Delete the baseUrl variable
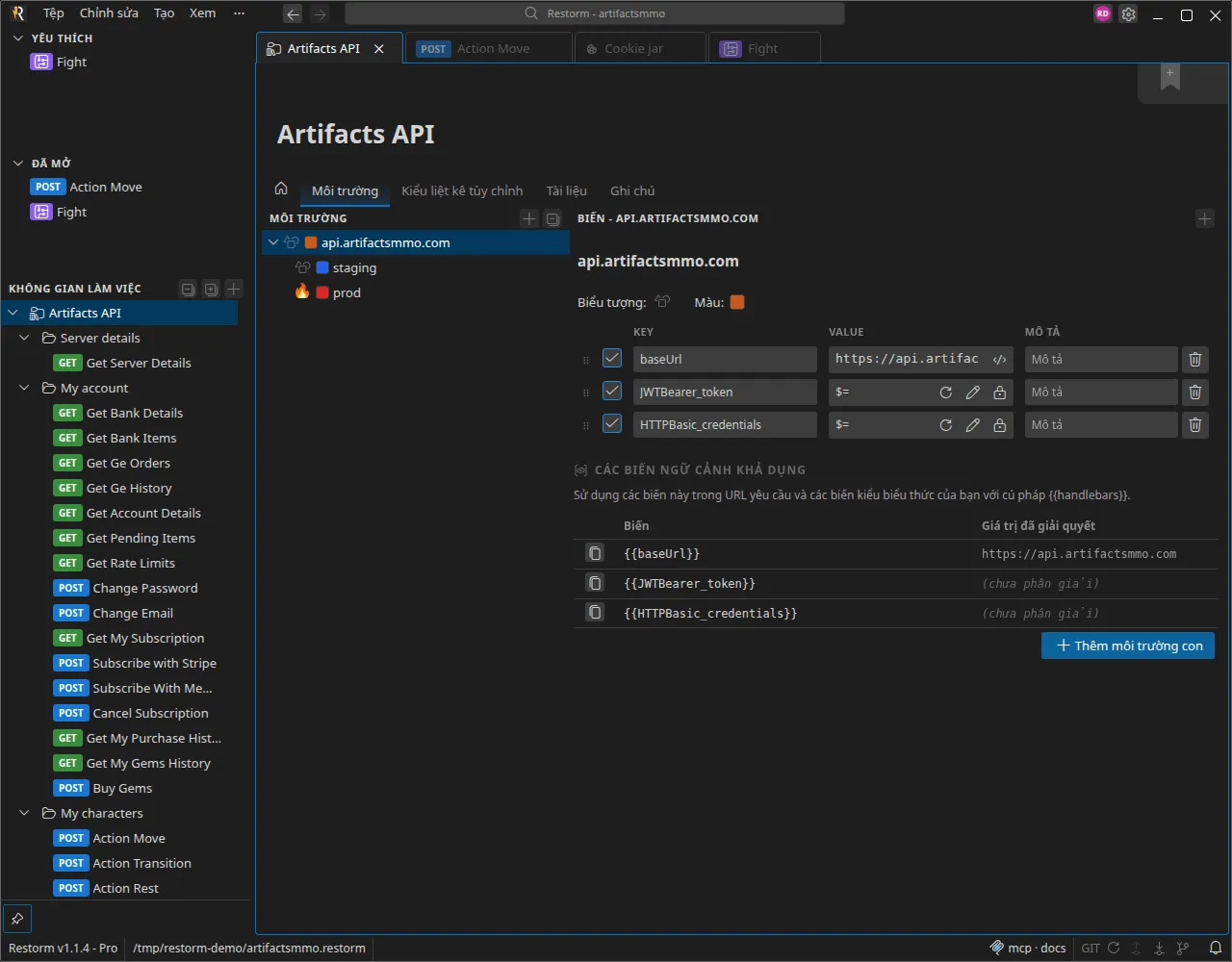The width and height of the screenshot is (1232, 962). [x=1195, y=359]
